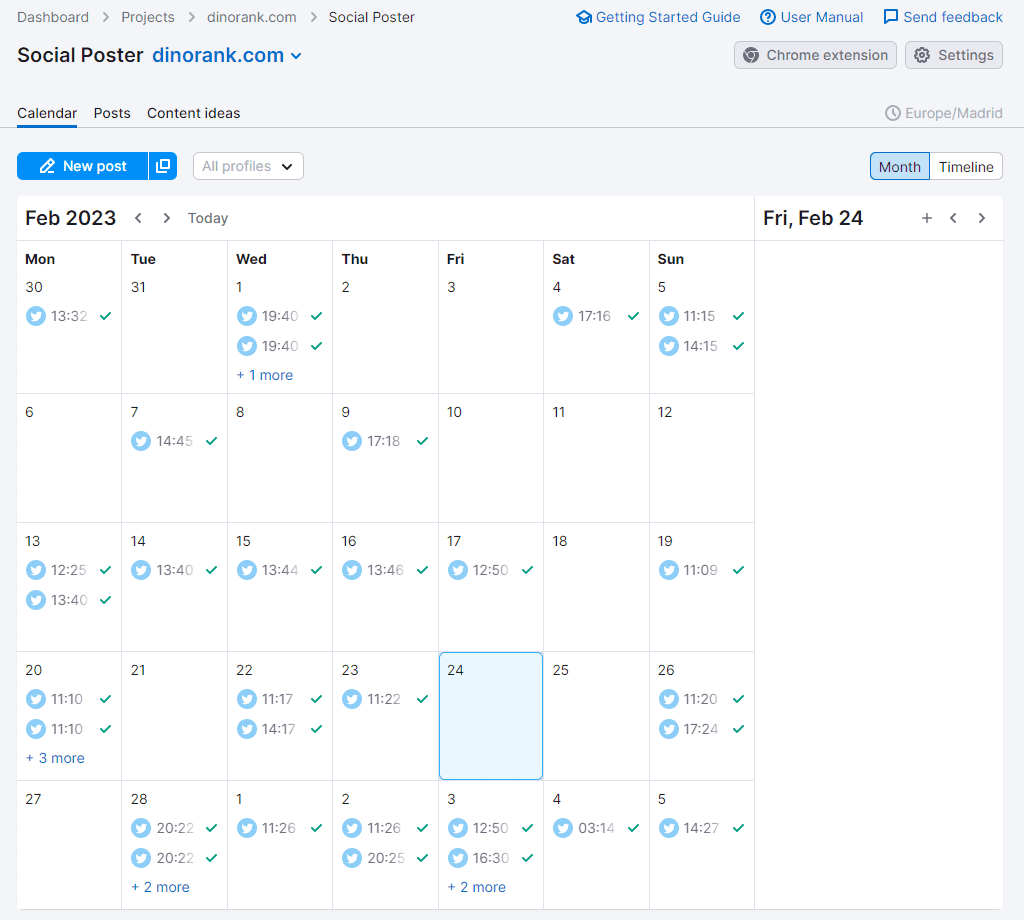Click the Europe/Madrid timezone indicator
The width and height of the screenshot is (1024, 920).
point(944,113)
